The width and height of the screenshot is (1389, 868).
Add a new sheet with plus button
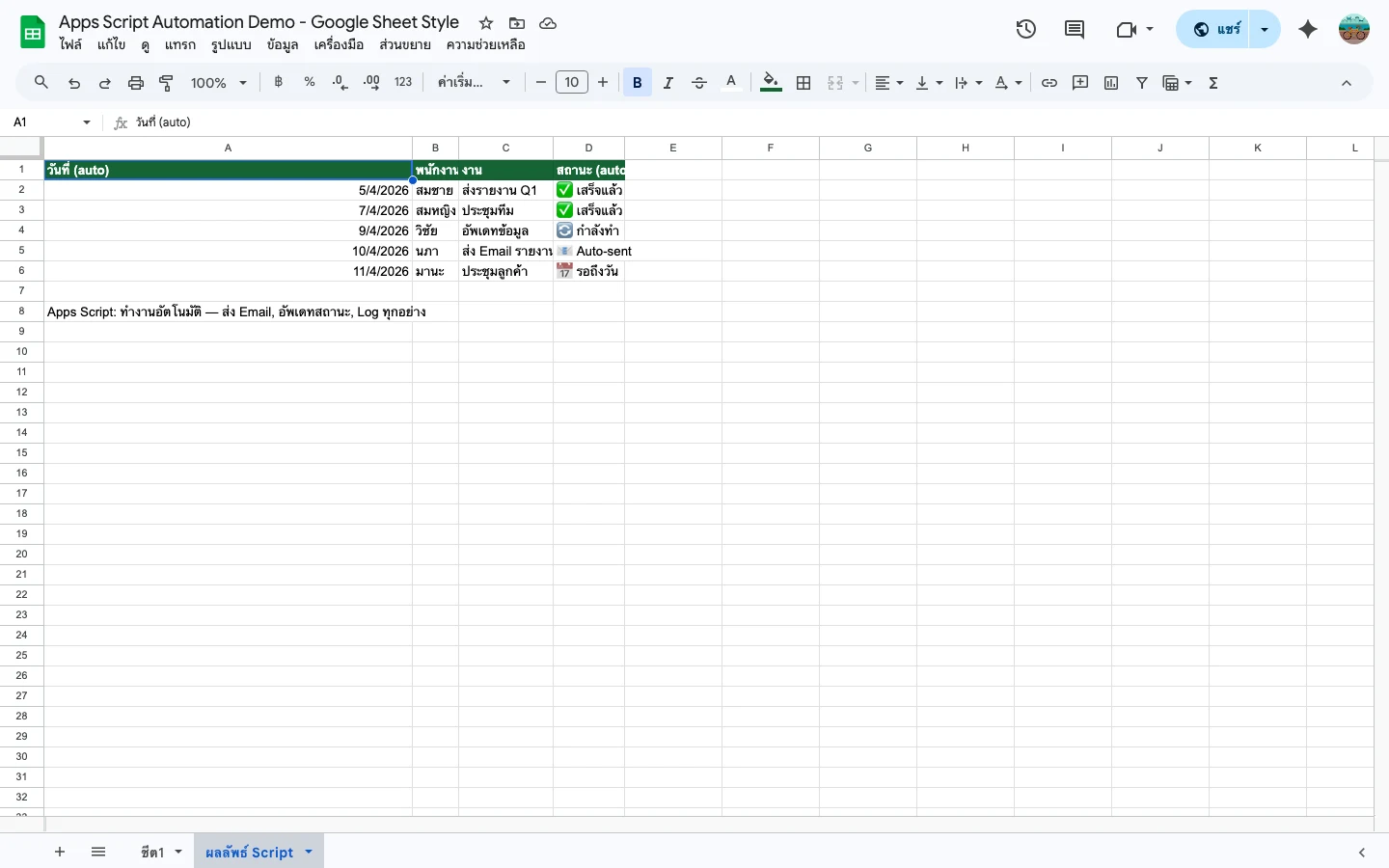60,852
